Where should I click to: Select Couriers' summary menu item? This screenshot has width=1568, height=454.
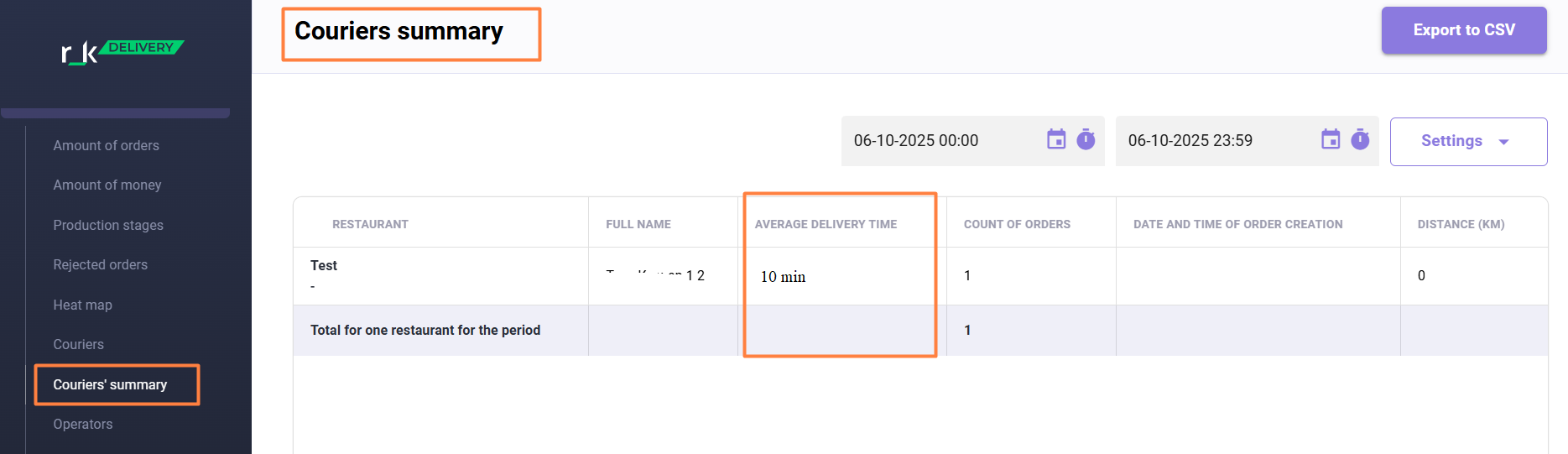click(x=110, y=384)
